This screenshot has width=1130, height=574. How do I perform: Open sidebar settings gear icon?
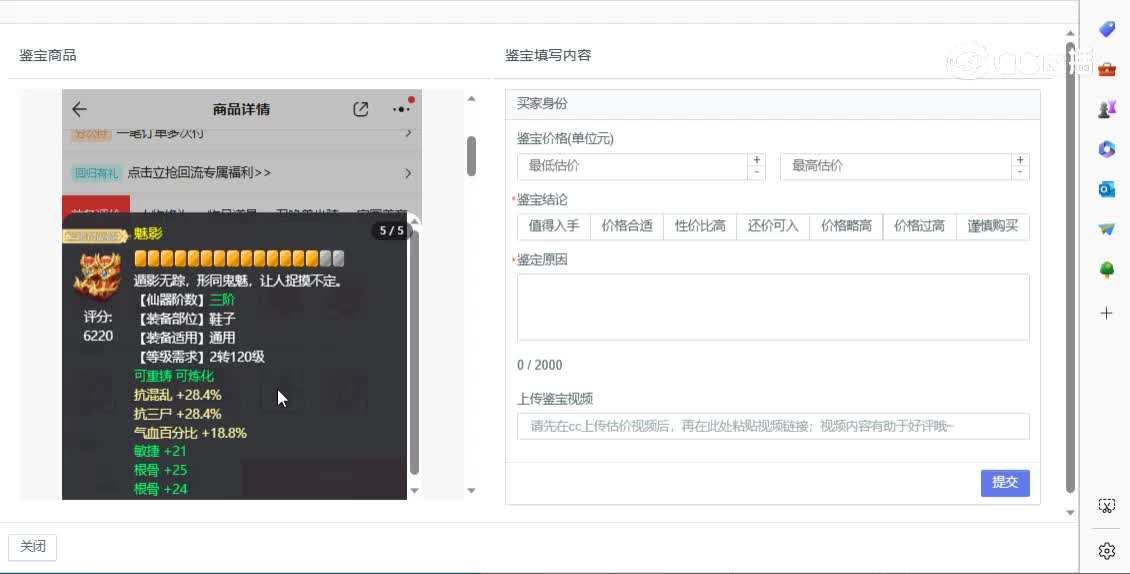[1107, 551]
